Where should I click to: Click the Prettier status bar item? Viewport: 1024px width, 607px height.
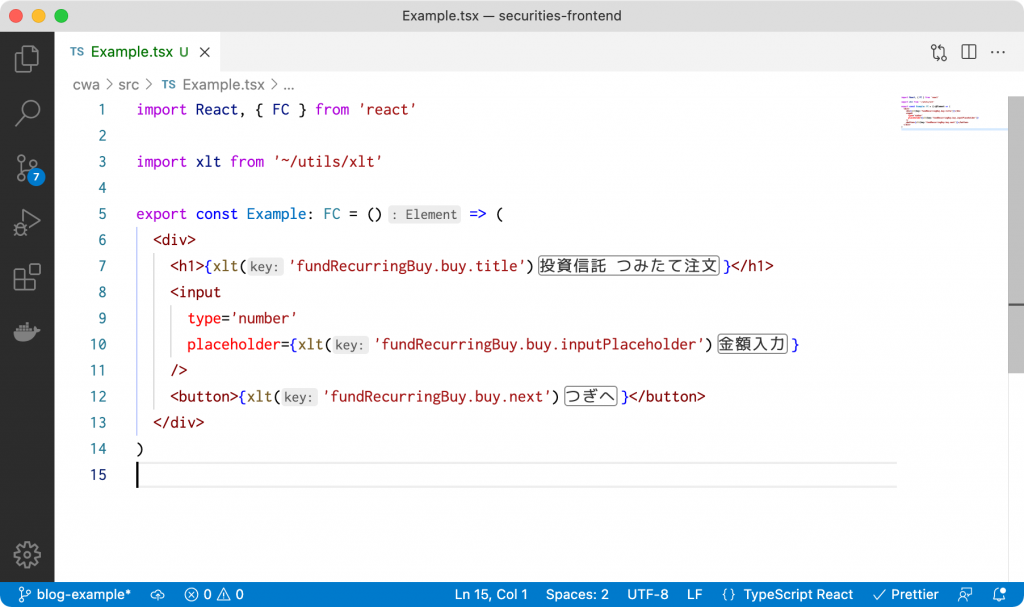point(906,595)
